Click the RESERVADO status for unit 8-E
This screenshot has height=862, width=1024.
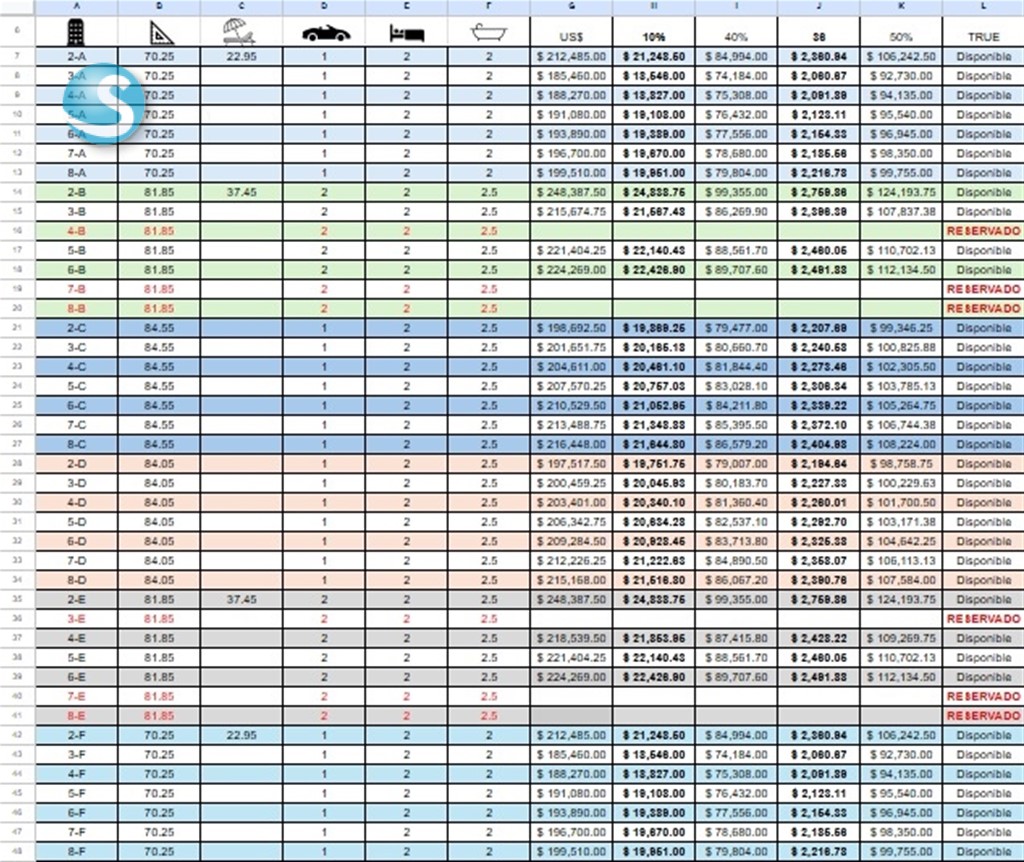pos(982,716)
